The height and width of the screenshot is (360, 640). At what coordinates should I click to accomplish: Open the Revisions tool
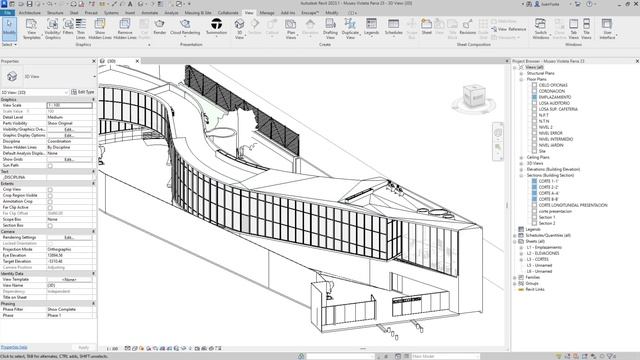467,26
